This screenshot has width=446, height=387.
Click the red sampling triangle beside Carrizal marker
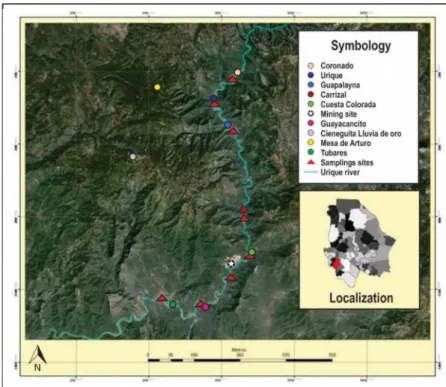[245, 218]
